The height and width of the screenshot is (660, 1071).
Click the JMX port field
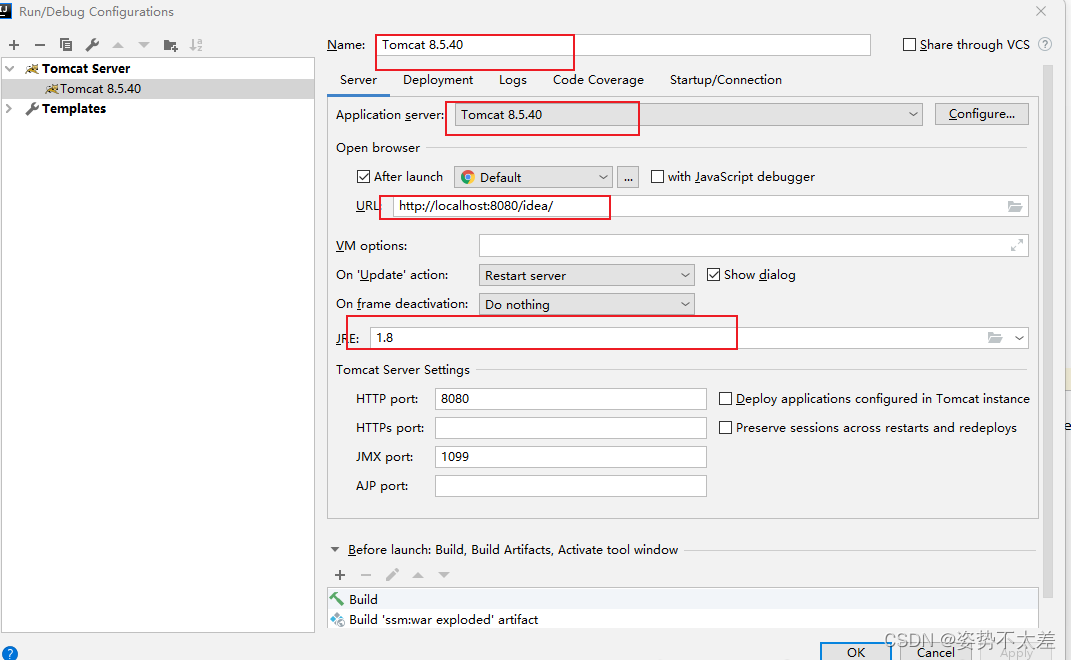[x=570, y=457]
